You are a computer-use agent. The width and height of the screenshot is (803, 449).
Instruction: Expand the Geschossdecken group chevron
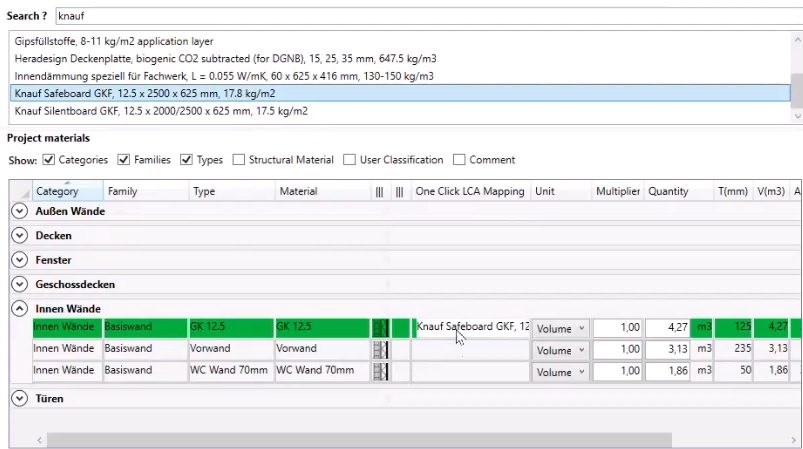19,284
